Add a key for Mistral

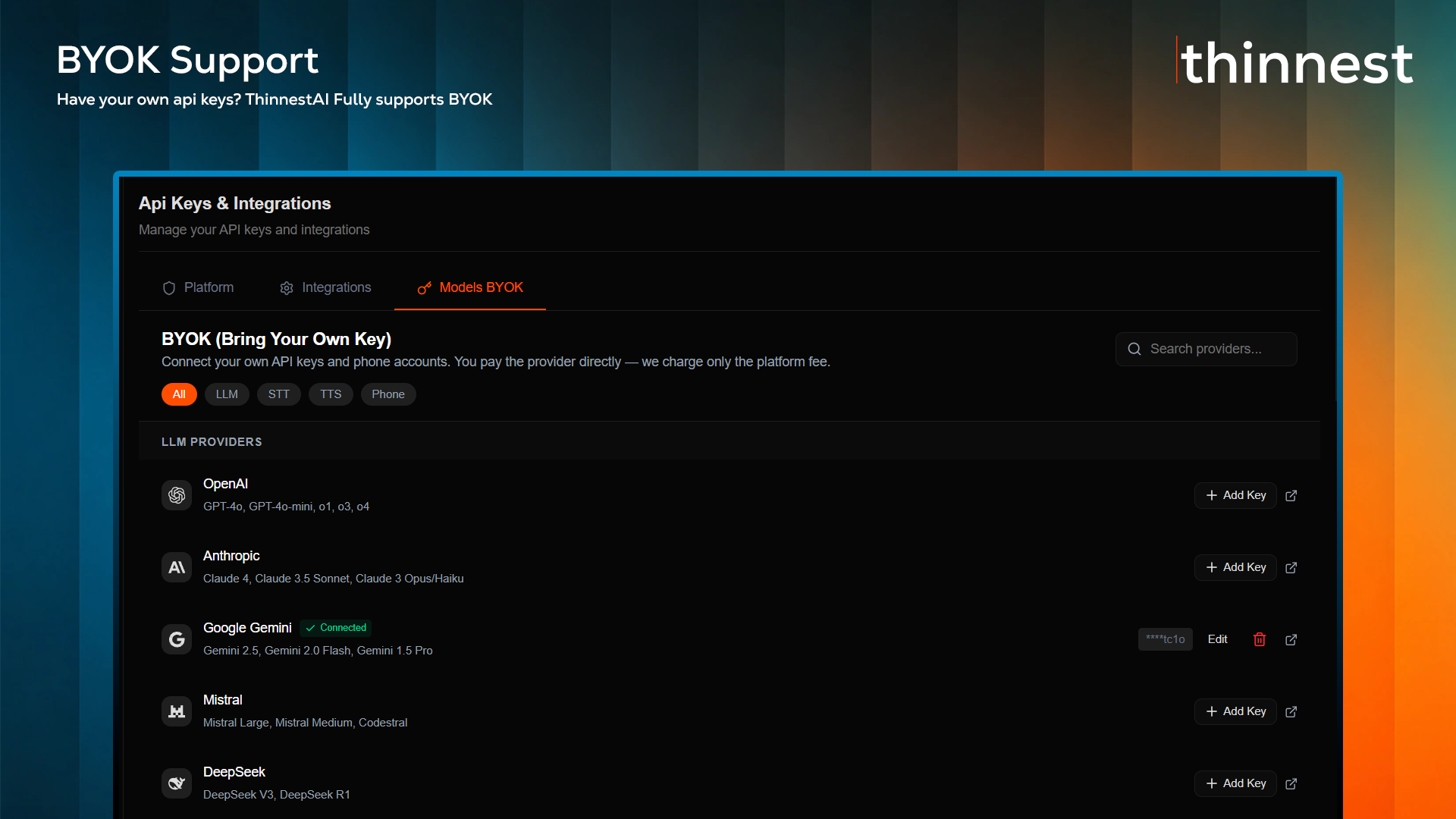[1235, 711]
